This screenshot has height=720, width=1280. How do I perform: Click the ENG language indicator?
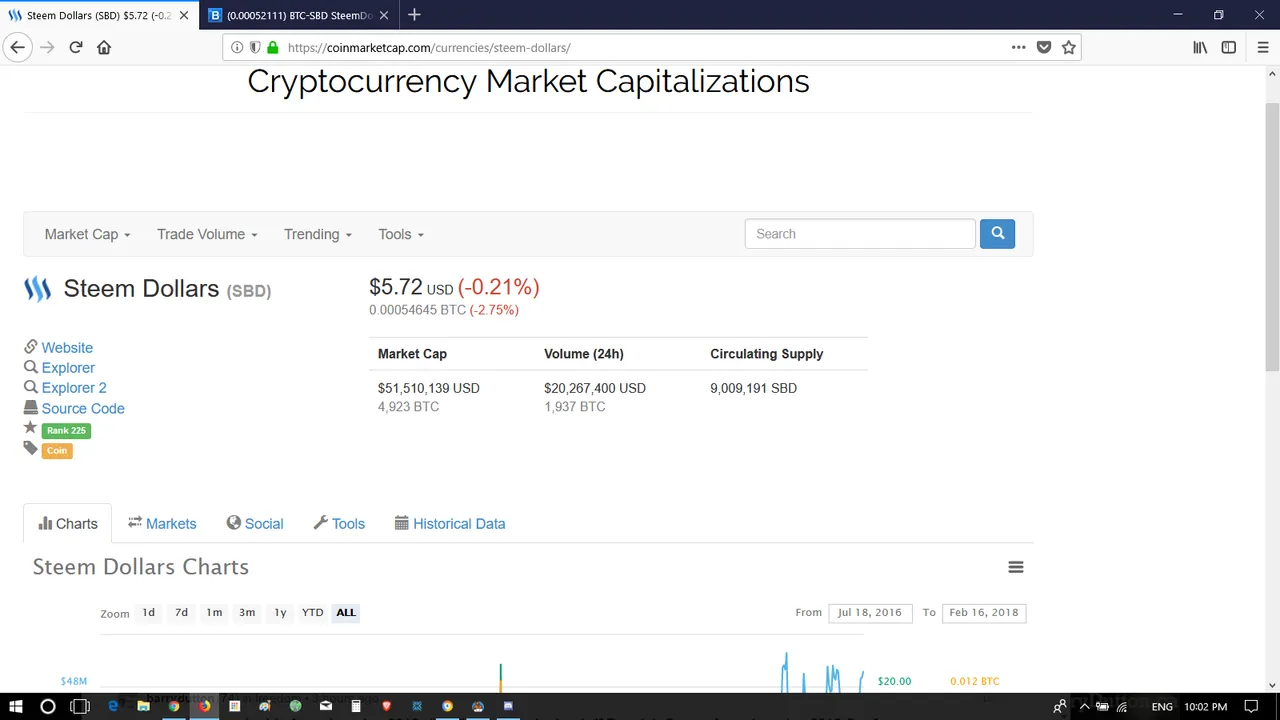coord(1162,707)
